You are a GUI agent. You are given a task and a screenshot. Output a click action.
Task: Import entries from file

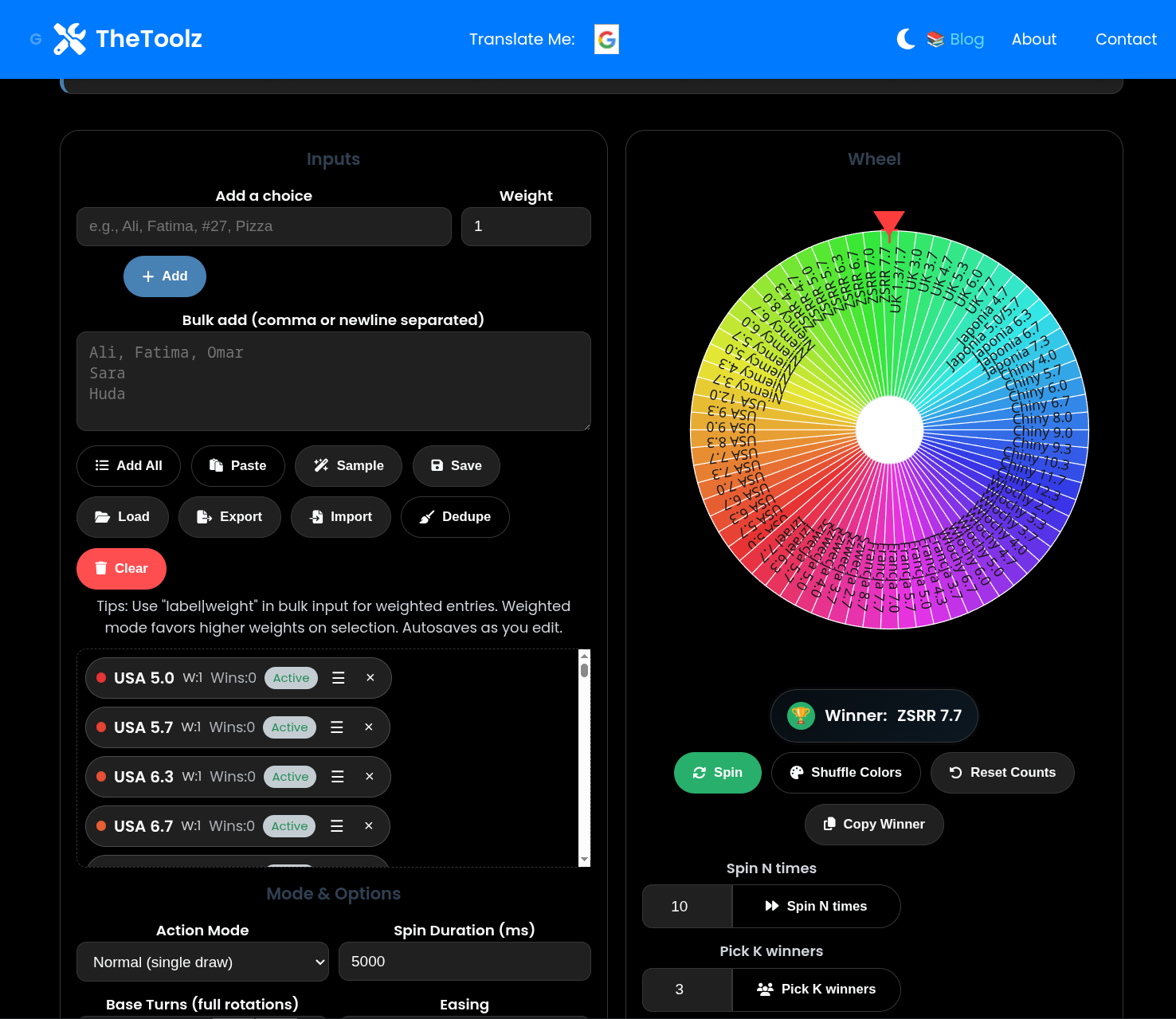(x=341, y=517)
